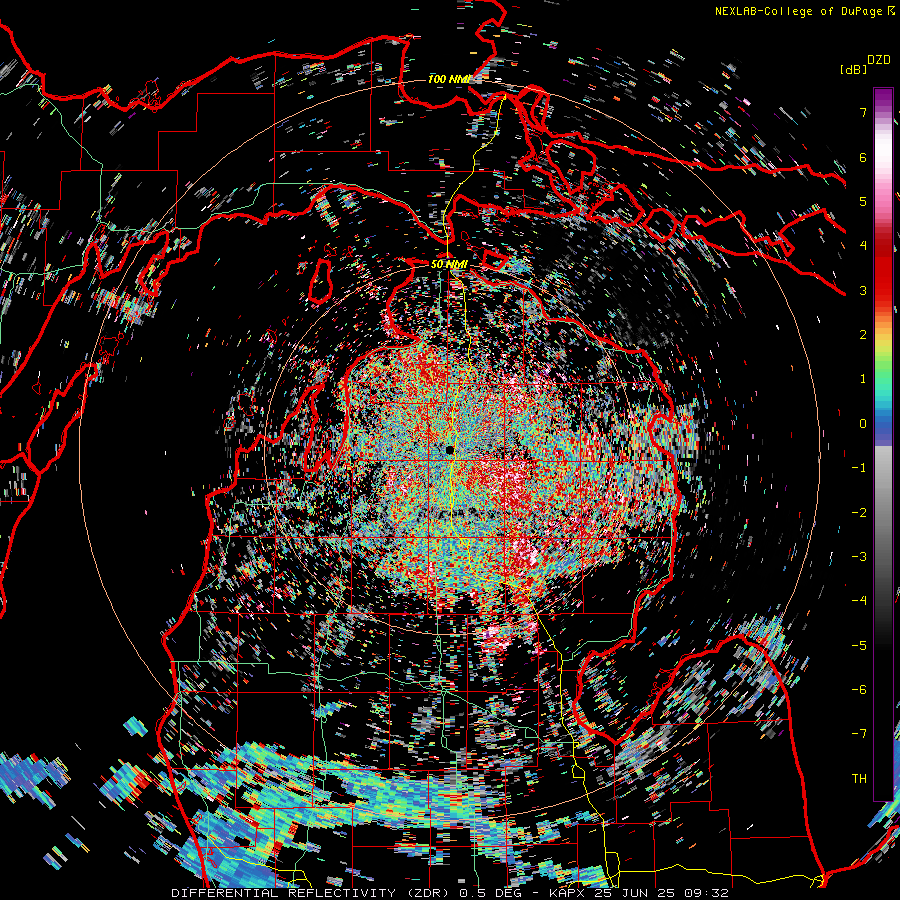Click the 2 value on the color scale

863,335
